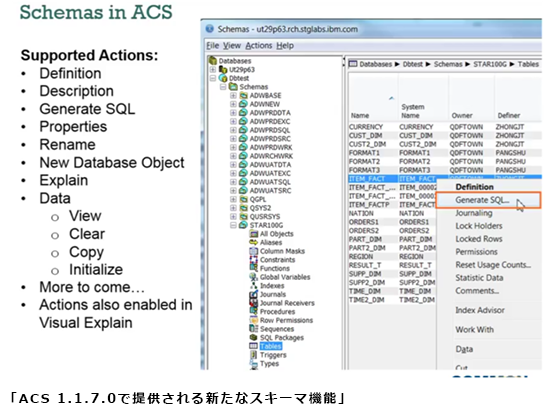Click the Constraints icon

(x=254, y=260)
